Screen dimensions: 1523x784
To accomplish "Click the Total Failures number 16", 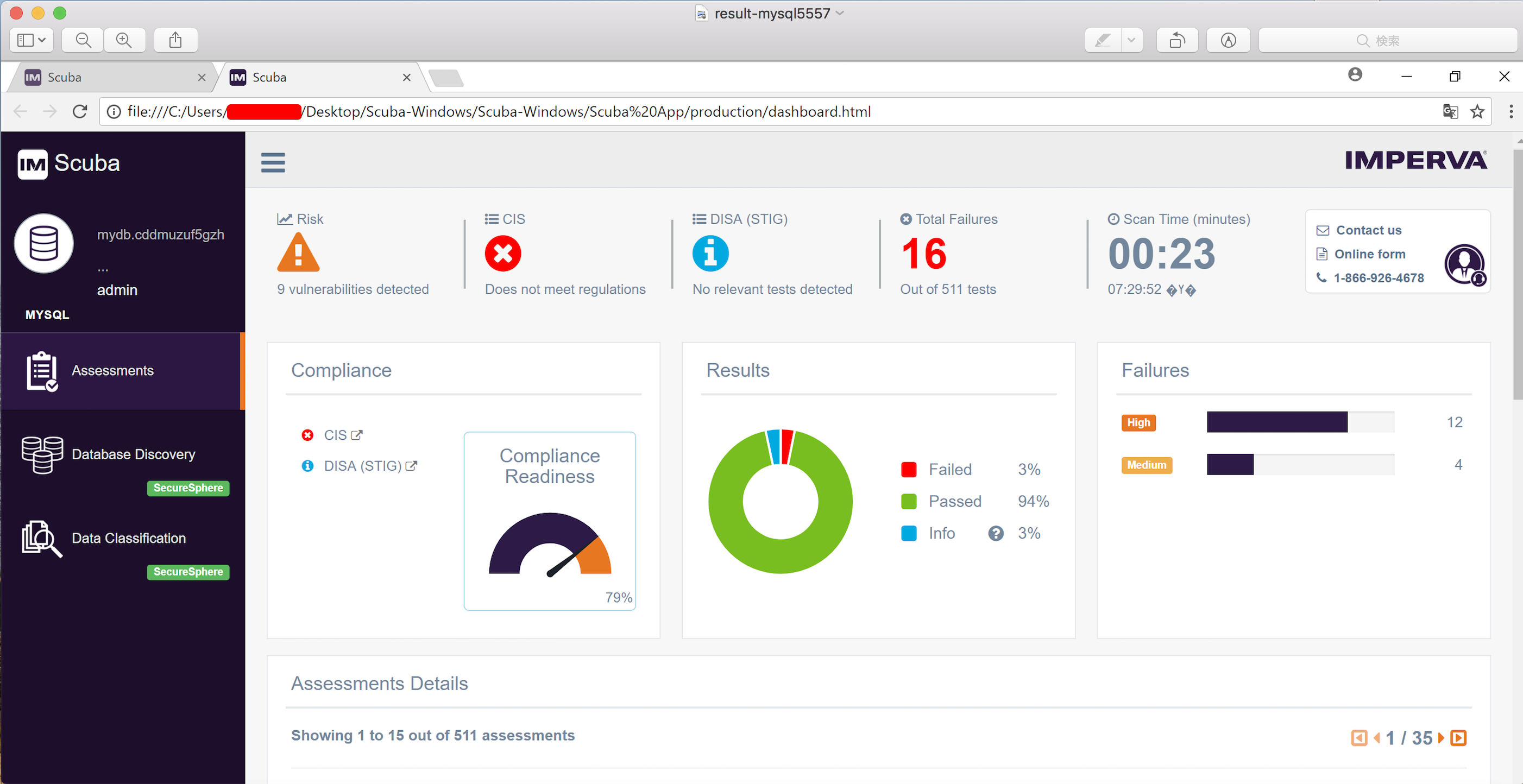I will [923, 254].
